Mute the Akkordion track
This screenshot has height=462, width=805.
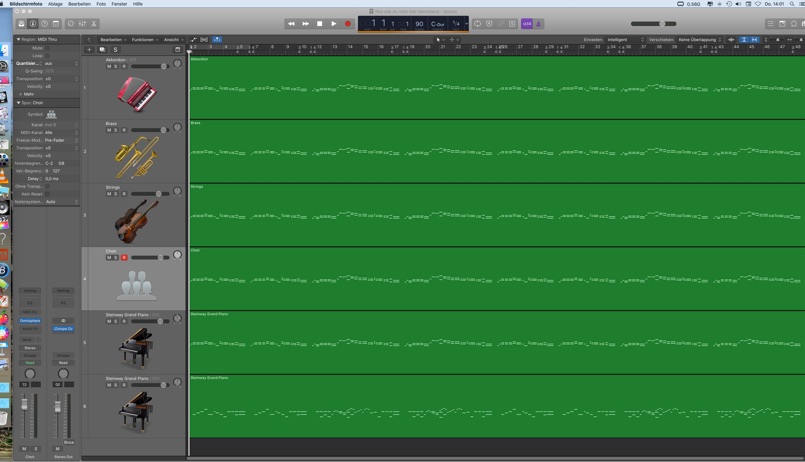[x=109, y=66]
